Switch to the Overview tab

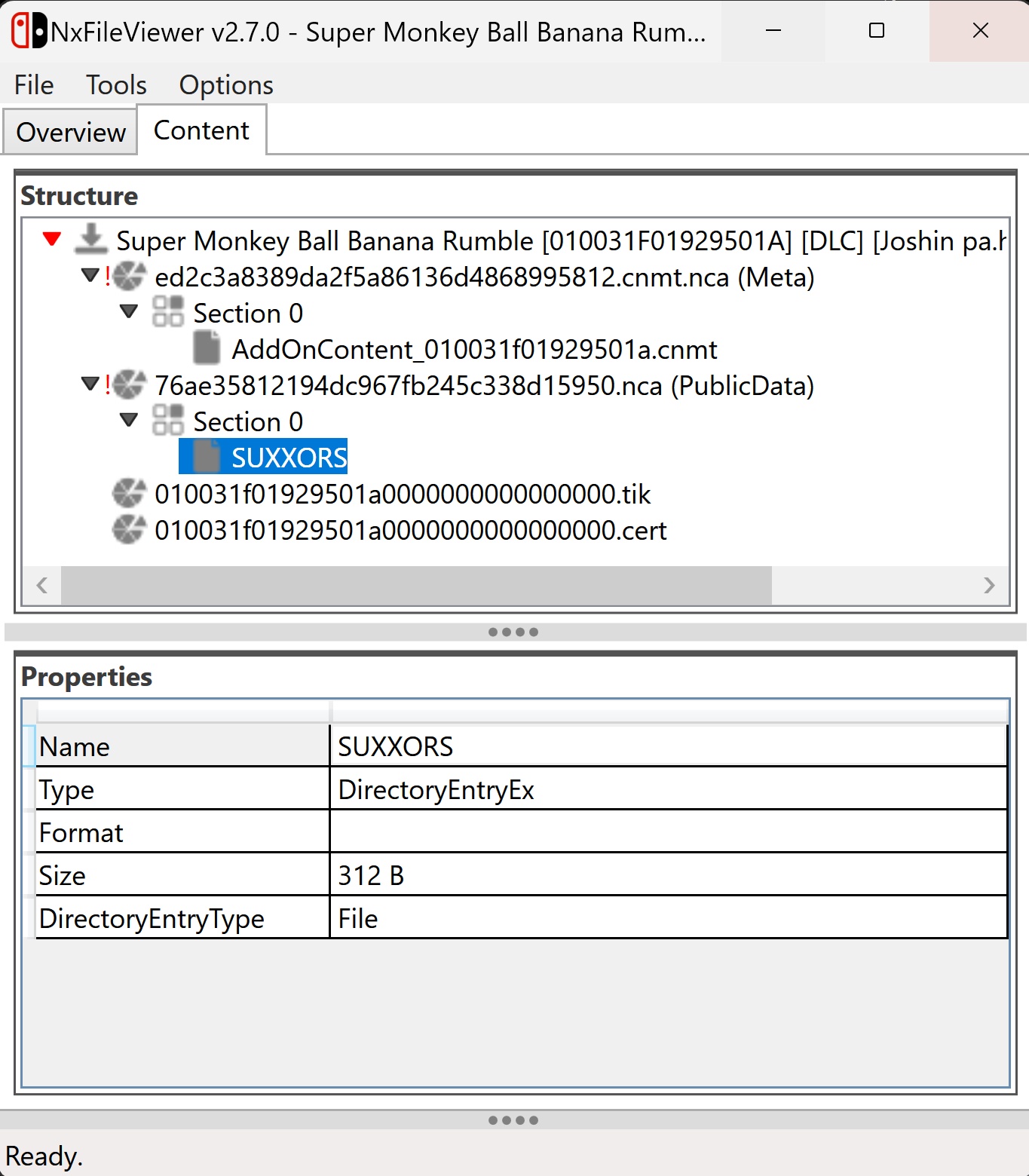tap(71, 132)
